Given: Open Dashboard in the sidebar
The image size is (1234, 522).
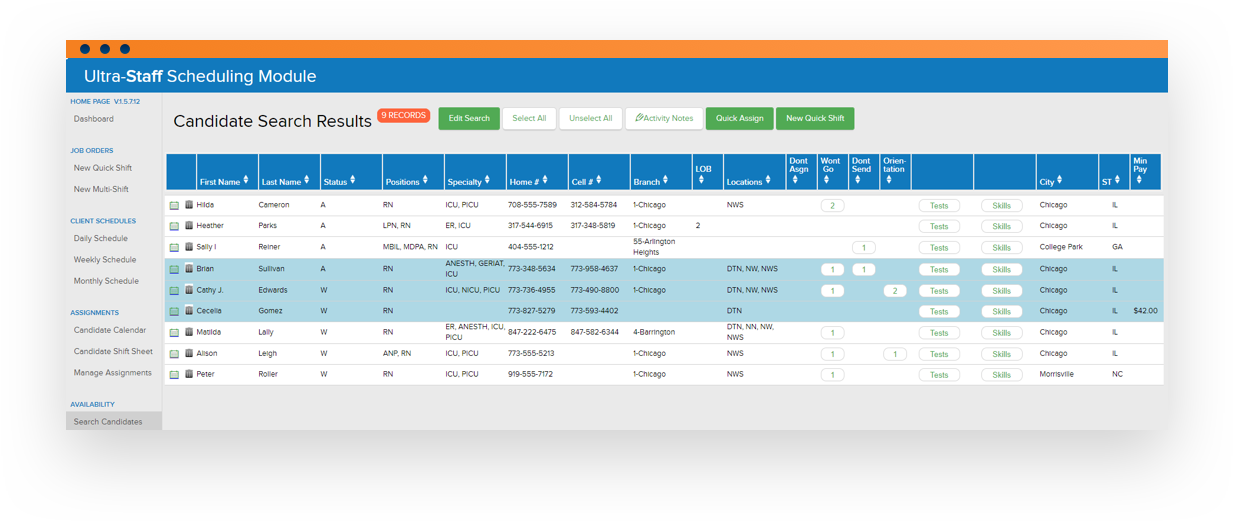Looking at the screenshot, I should (94, 119).
